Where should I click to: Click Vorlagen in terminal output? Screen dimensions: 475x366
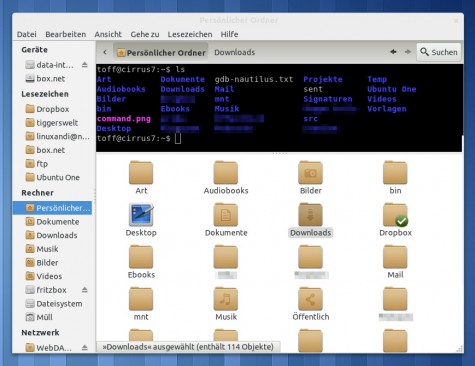pos(387,109)
